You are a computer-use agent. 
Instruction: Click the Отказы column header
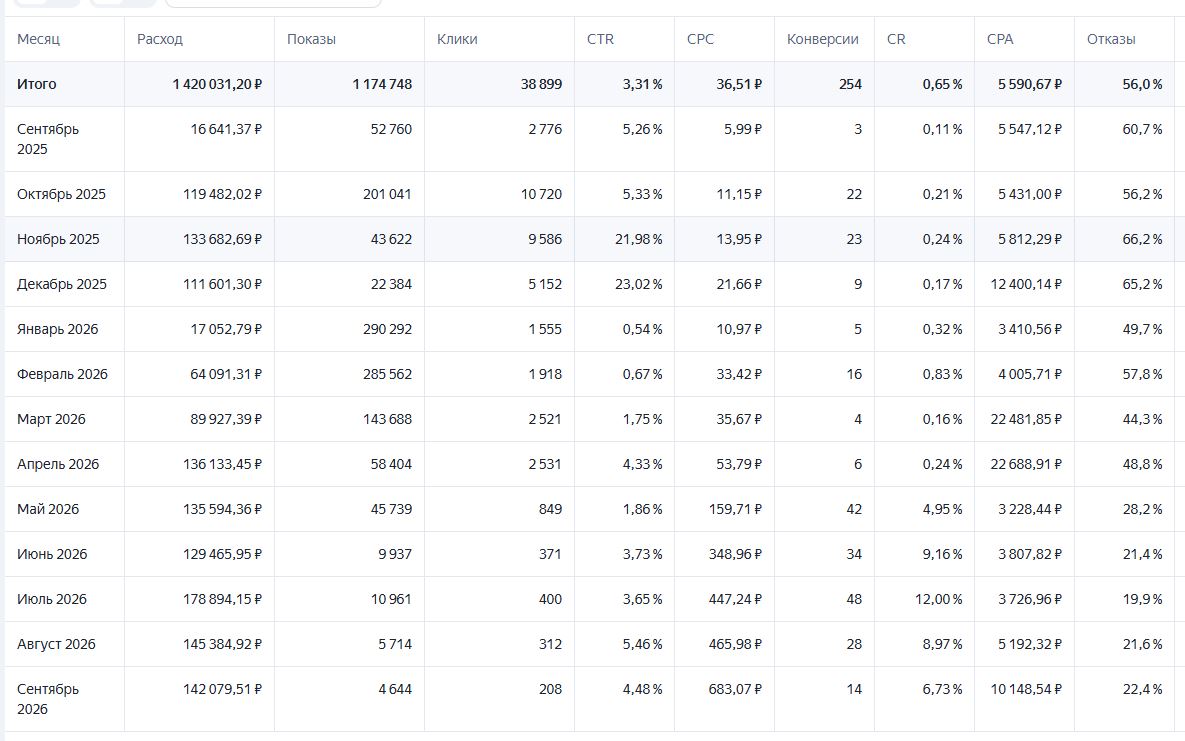coord(1111,39)
